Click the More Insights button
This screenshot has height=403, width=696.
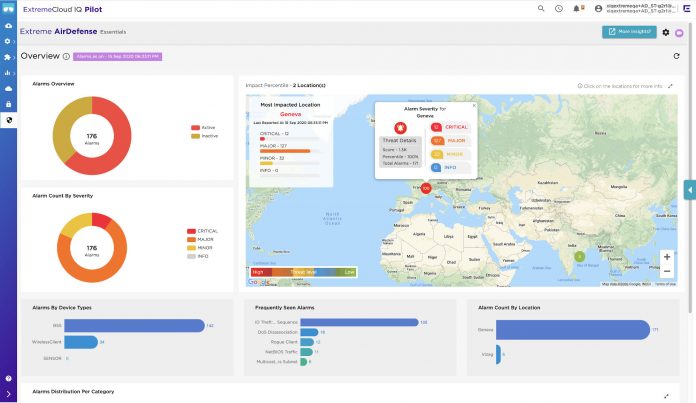(629, 32)
